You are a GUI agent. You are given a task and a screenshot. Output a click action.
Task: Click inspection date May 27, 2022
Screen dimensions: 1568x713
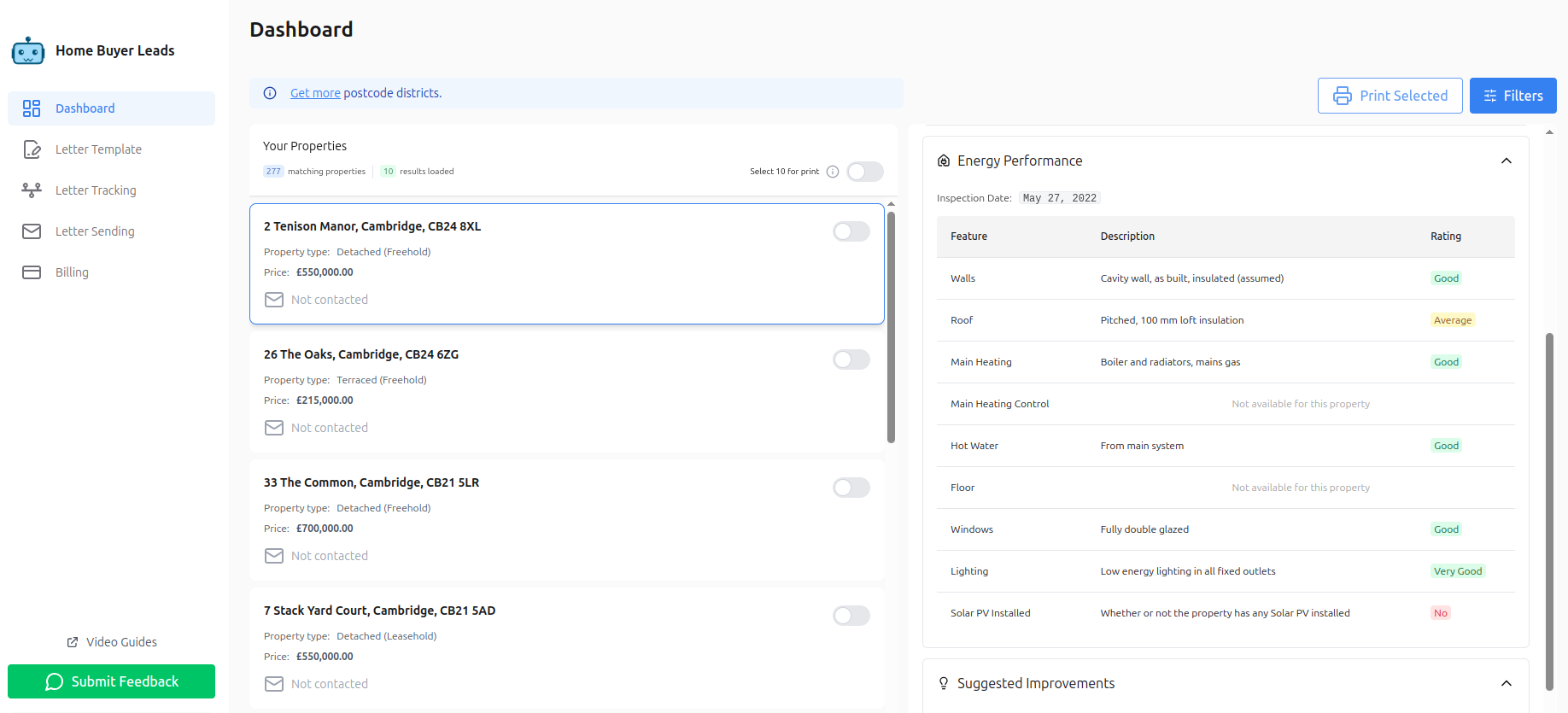coord(1059,198)
